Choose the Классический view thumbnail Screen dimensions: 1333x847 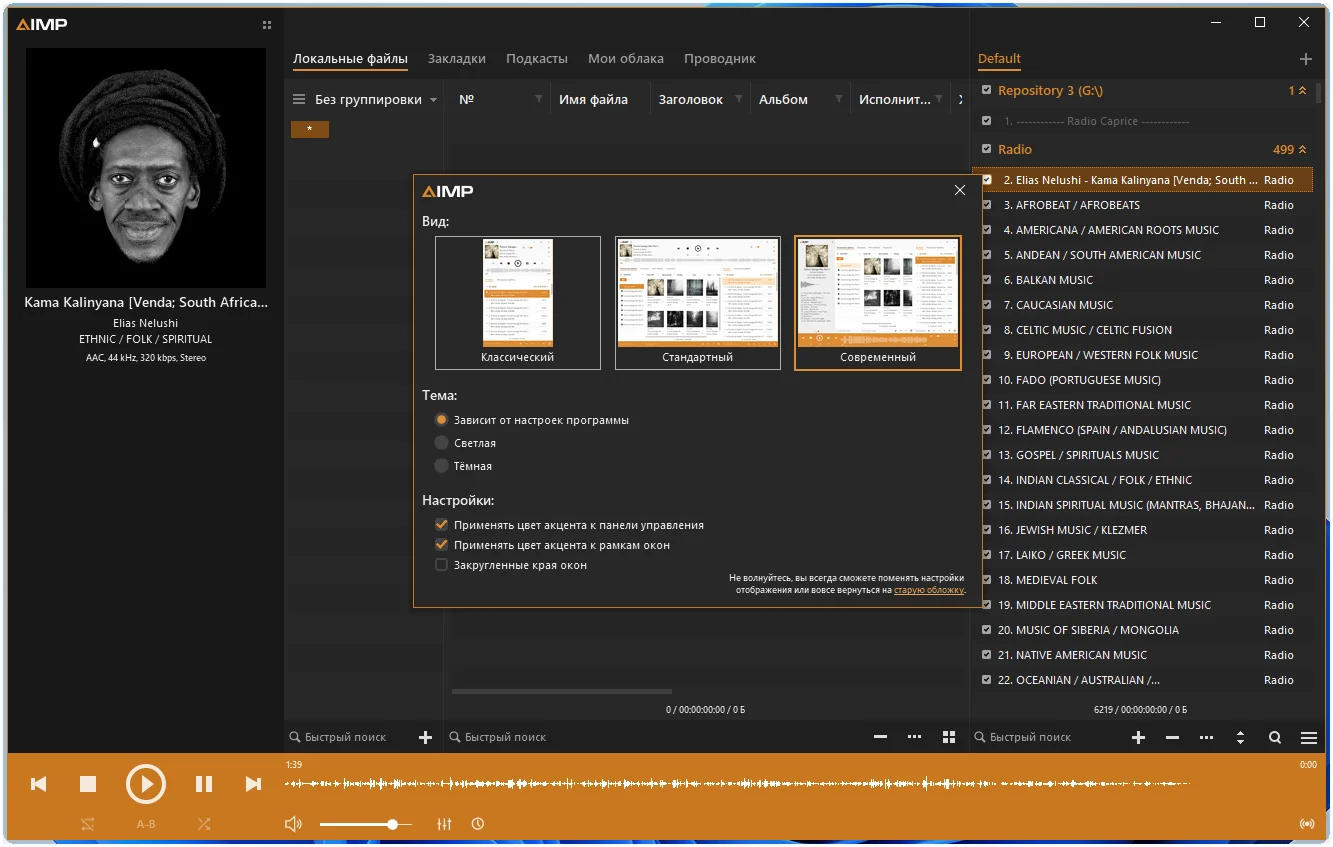(517, 303)
